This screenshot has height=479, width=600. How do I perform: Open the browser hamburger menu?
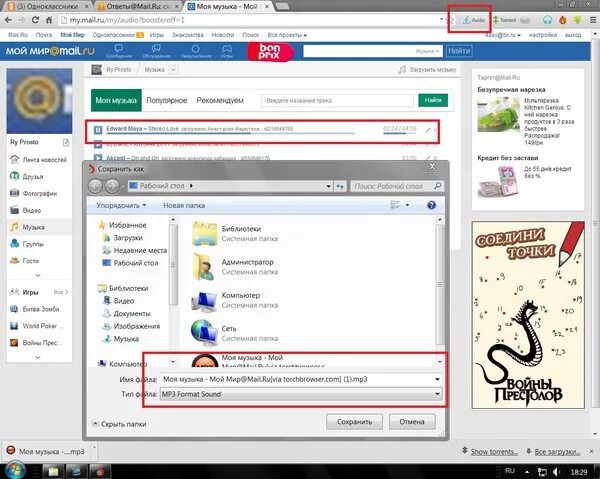click(592, 20)
